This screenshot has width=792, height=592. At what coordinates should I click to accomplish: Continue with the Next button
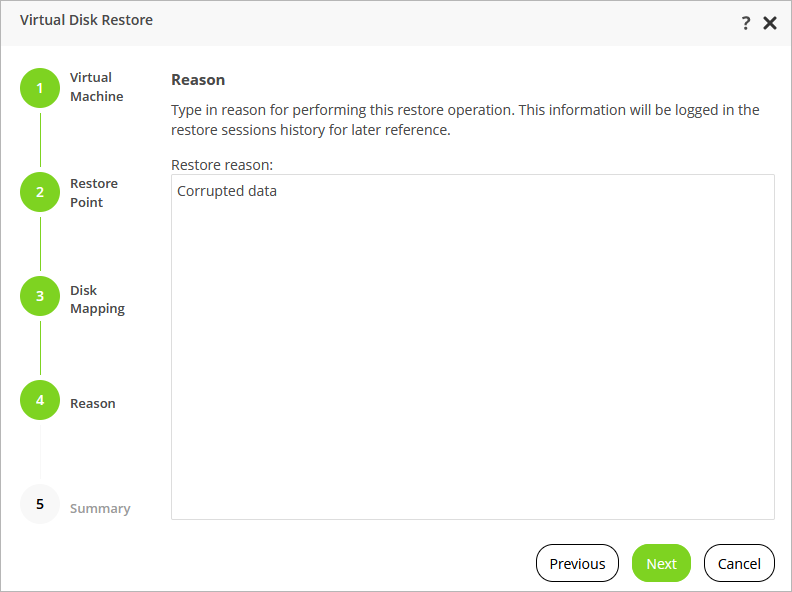tap(661, 563)
